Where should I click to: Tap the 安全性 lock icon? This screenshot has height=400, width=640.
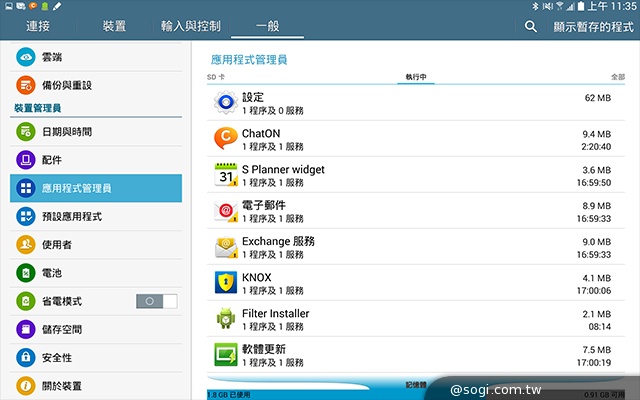tap(26, 358)
